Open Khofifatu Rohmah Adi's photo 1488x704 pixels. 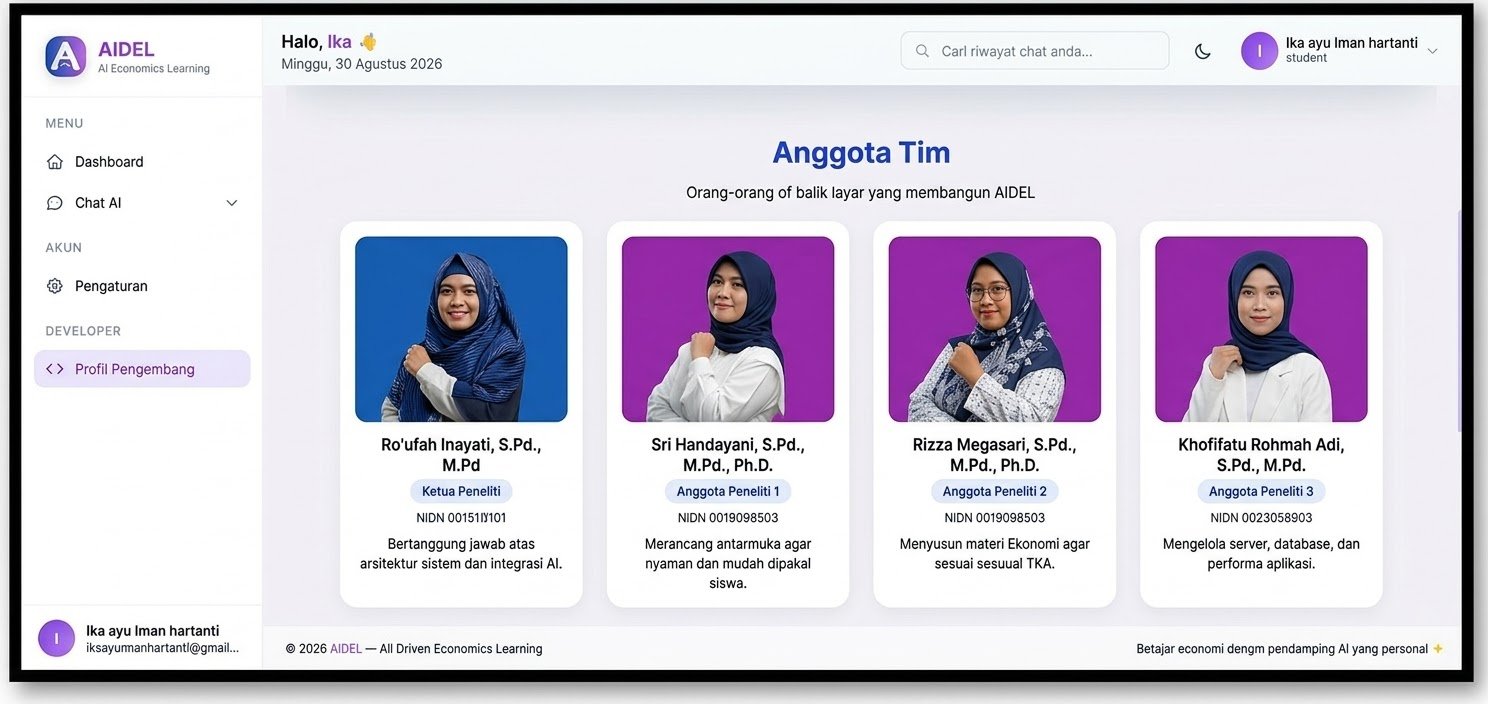coord(1261,329)
